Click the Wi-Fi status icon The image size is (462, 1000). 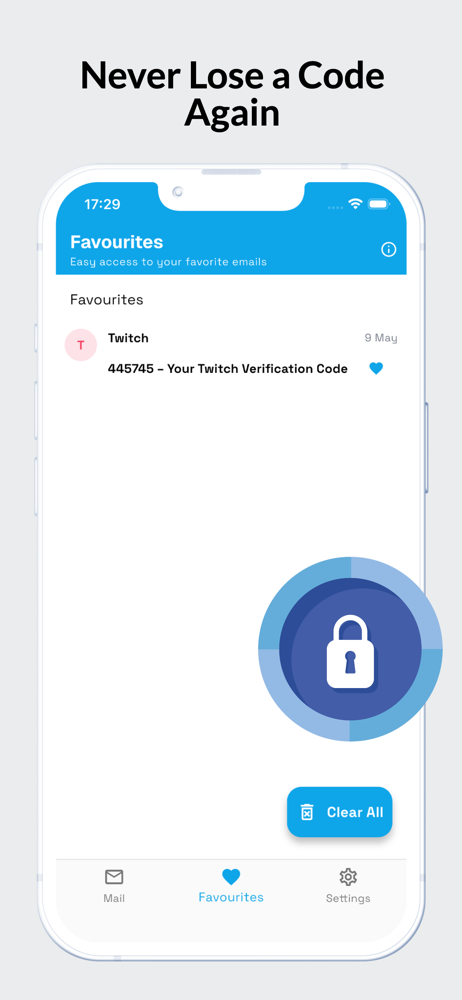(355, 204)
